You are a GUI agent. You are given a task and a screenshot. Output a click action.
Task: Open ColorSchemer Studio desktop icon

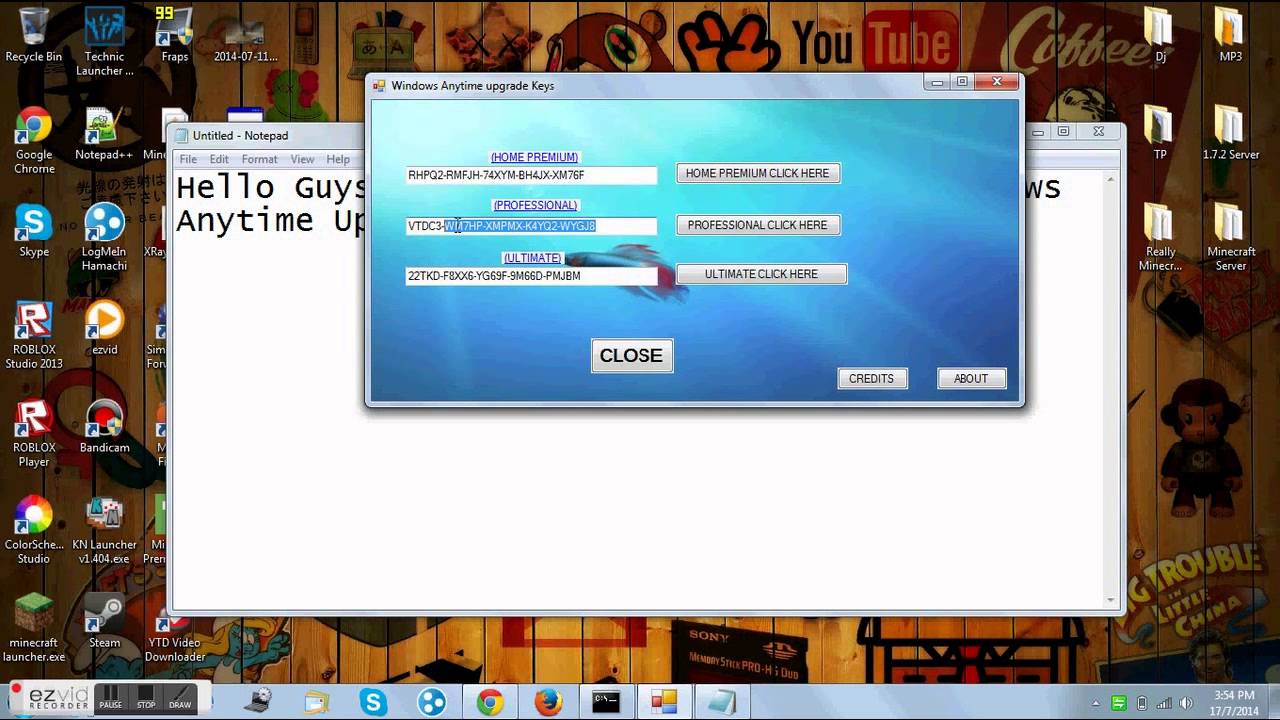point(33,530)
